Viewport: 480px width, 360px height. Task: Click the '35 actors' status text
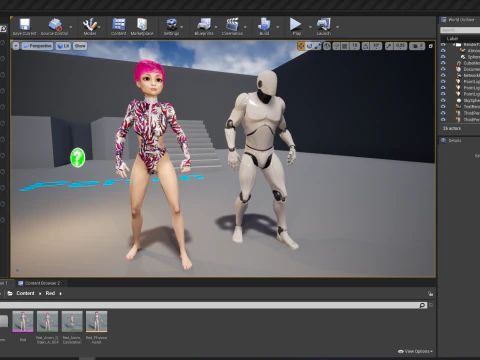pyautogui.click(x=452, y=128)
